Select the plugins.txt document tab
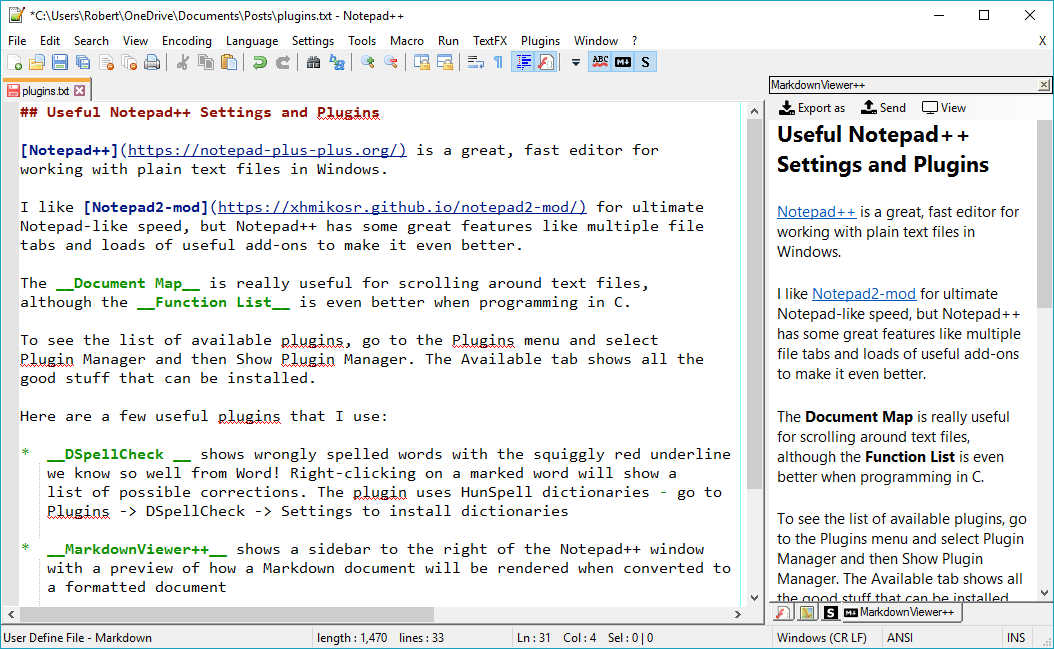Screen dimensions: 1054x649 46,90
